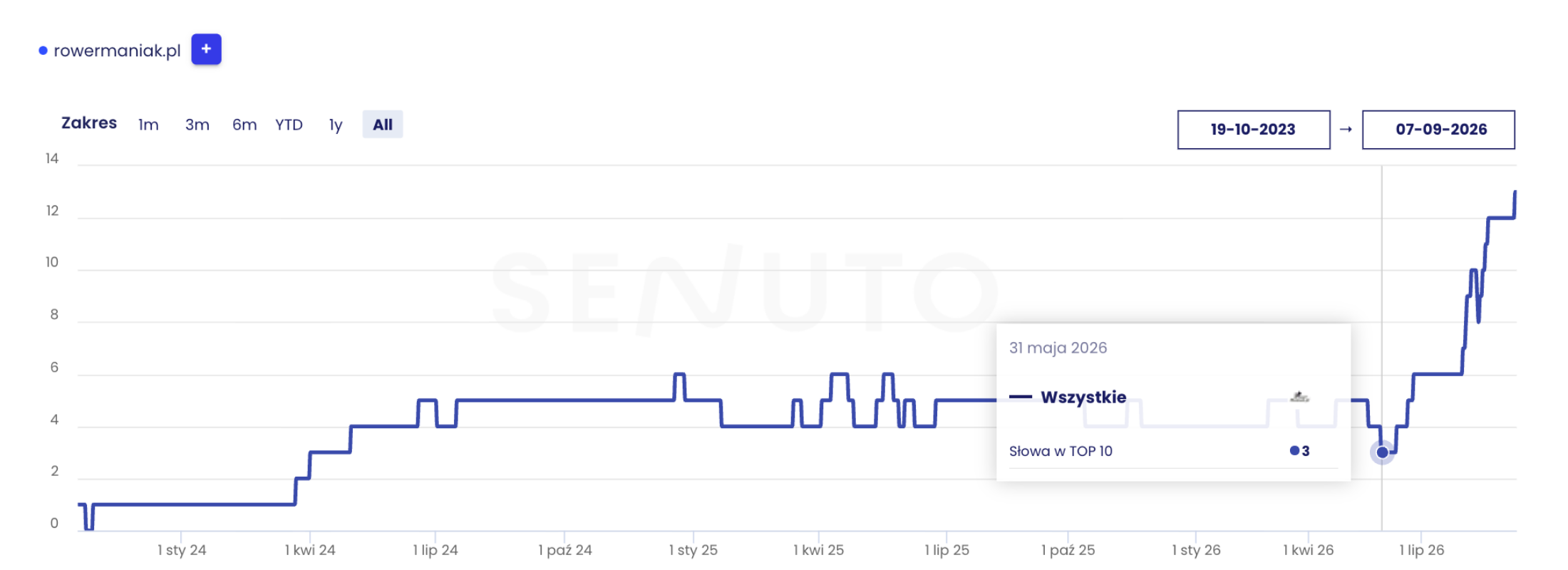Select the All range button
Screen dimensions: 1568x570
(383, 125)
